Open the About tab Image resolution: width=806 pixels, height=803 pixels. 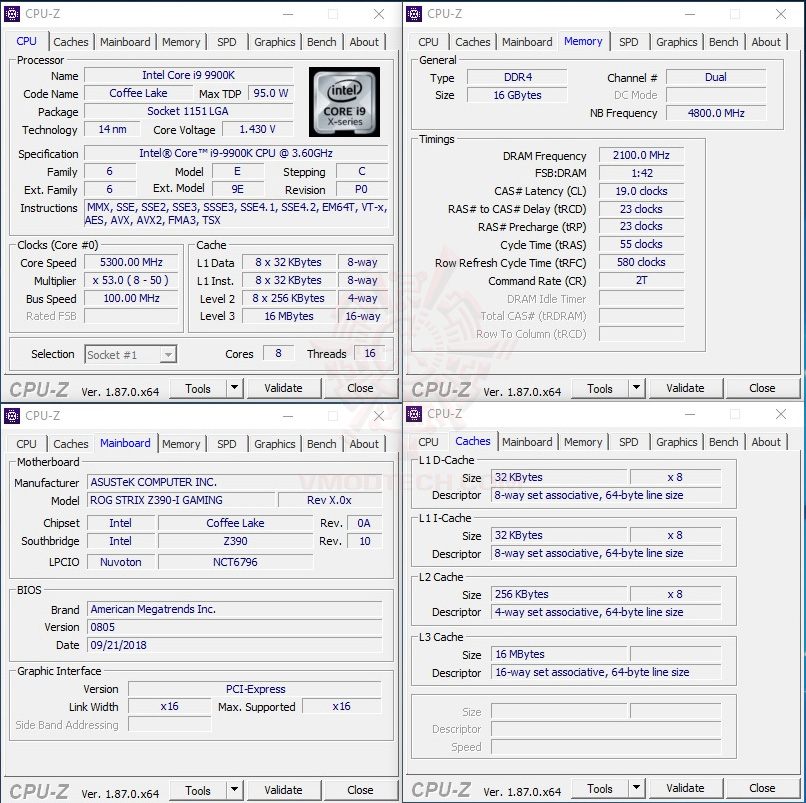click(x=364, y=42)
